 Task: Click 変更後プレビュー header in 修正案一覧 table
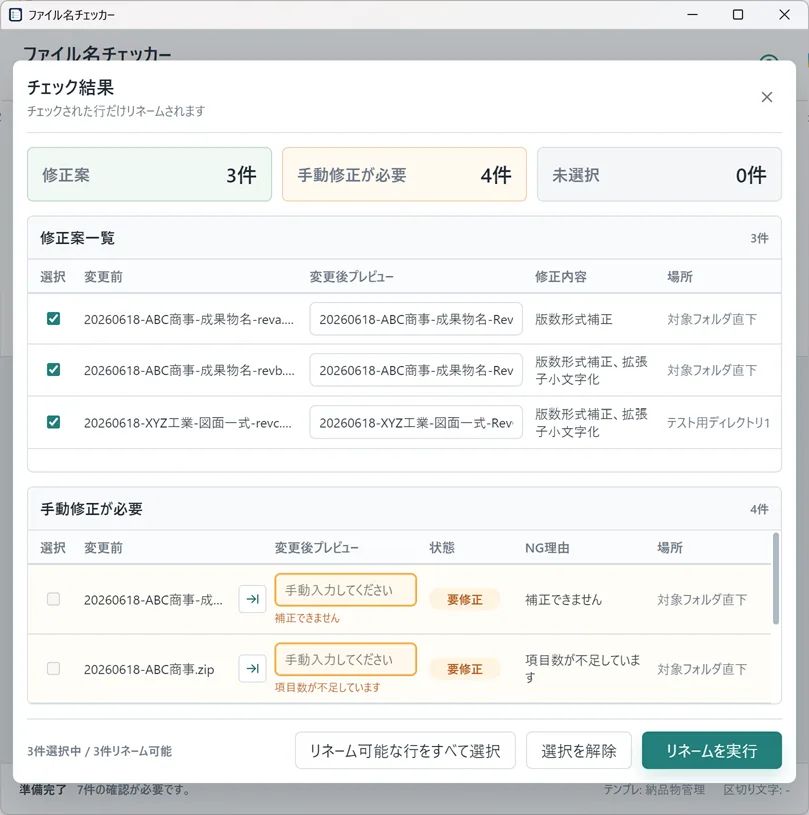(x=351, y=277)
